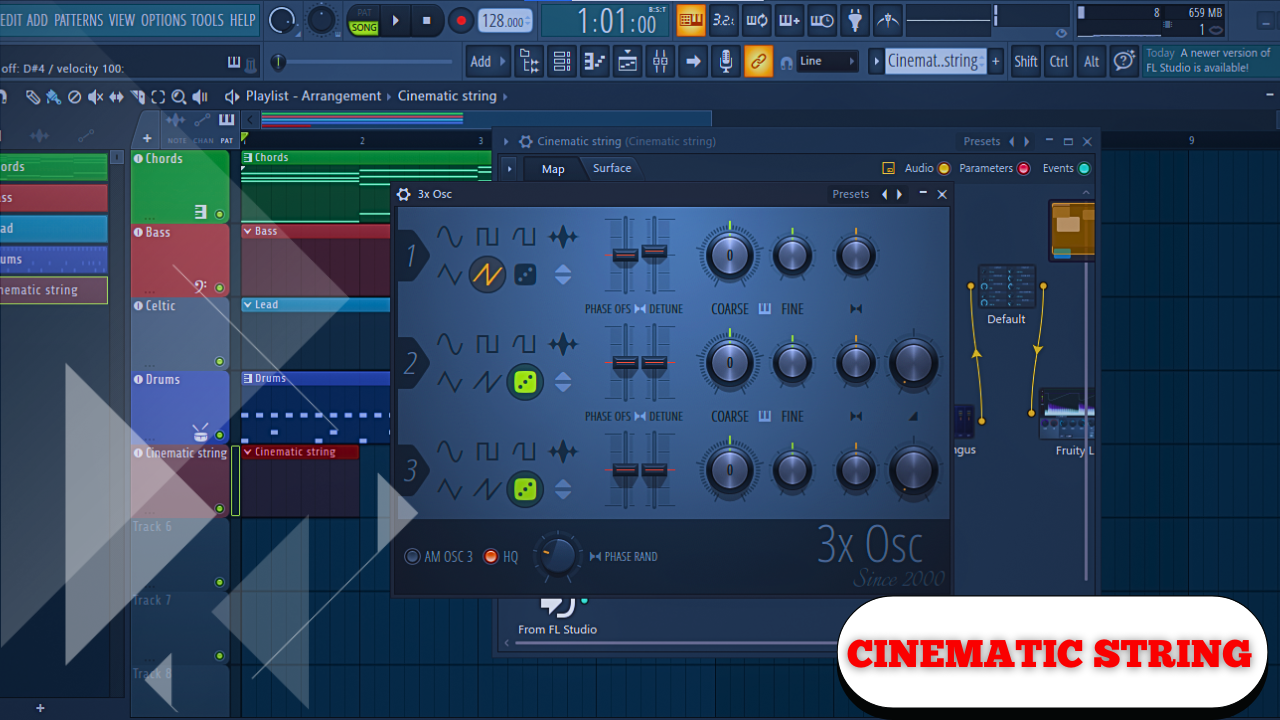Toggle Pat/Song mode button
This screenshot has height=720, width=1280.
363,20
